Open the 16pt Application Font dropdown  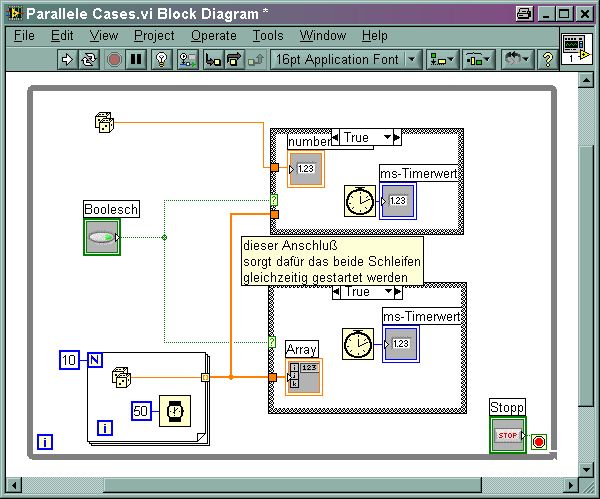coord(346,60)
